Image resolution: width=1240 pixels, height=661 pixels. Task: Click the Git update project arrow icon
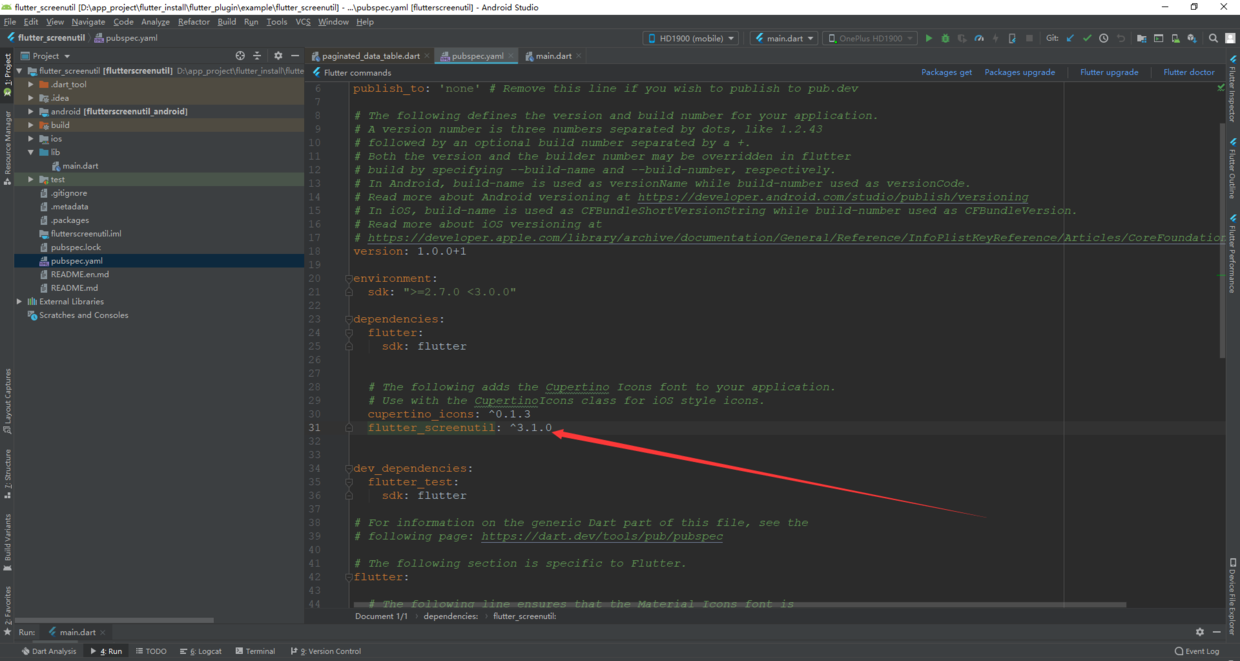tap(1070, 38)
